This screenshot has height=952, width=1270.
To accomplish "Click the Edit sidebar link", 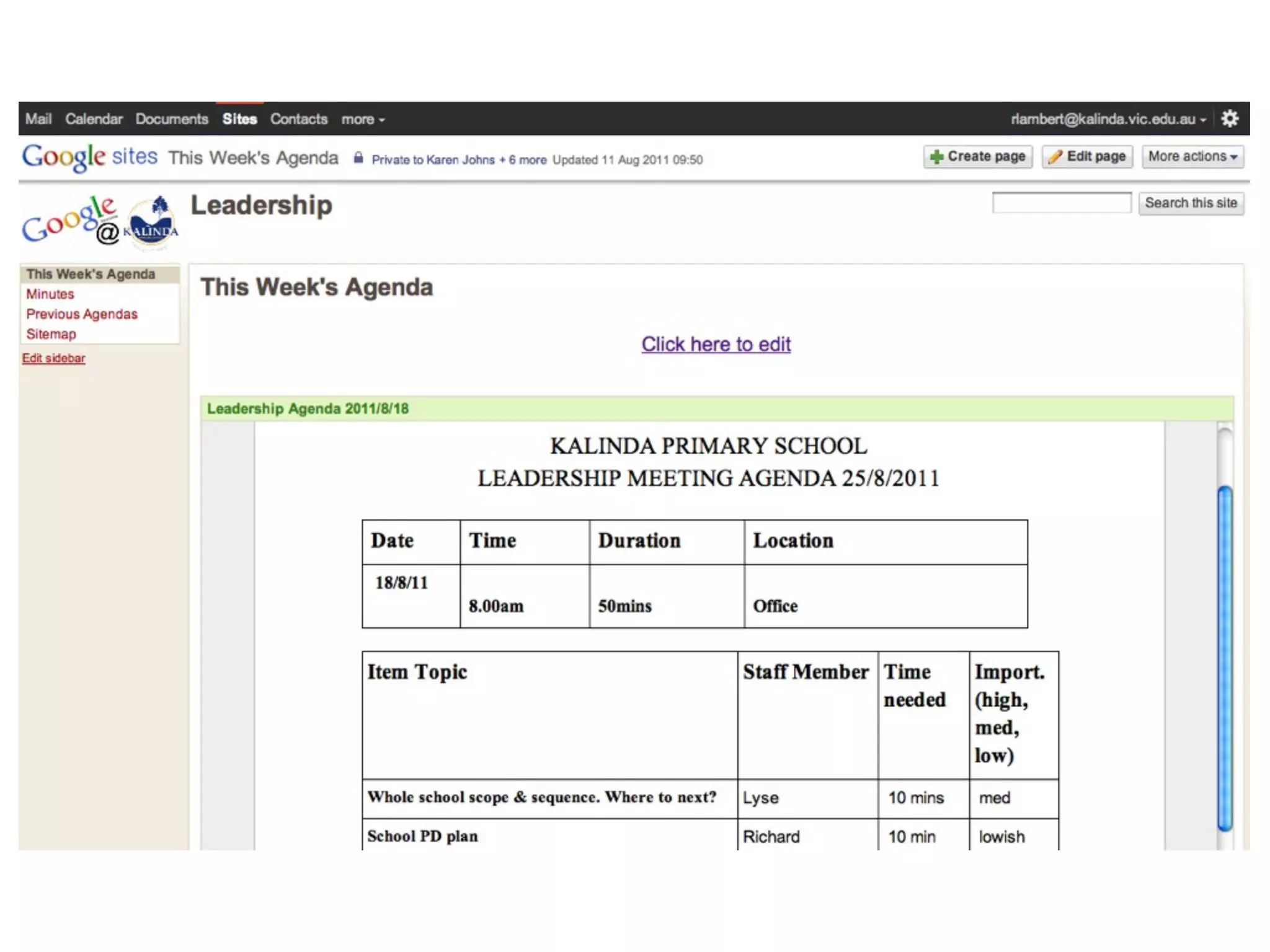I will click(54, 358).
